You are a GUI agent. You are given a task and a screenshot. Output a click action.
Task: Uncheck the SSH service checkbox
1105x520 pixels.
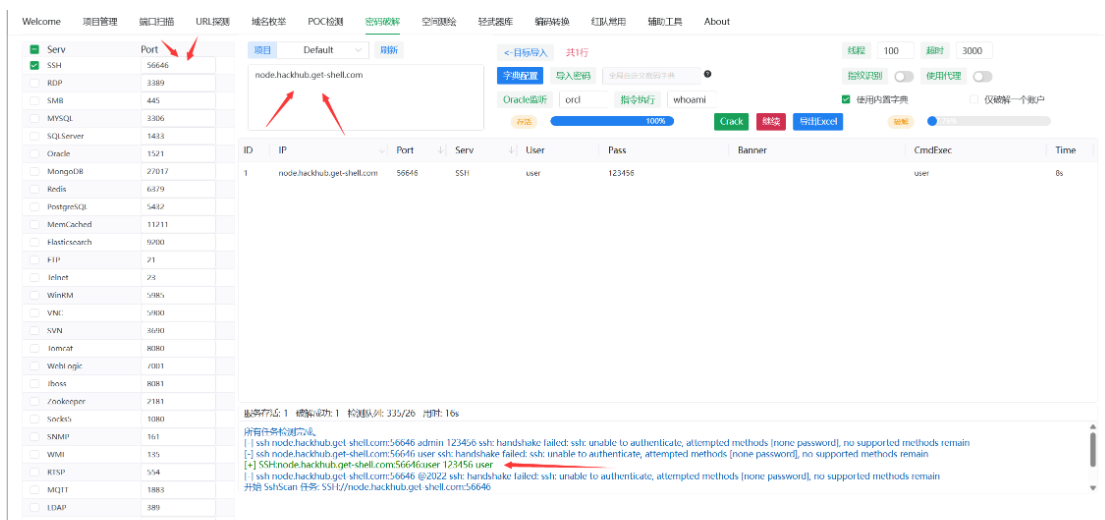click(34, 66)
